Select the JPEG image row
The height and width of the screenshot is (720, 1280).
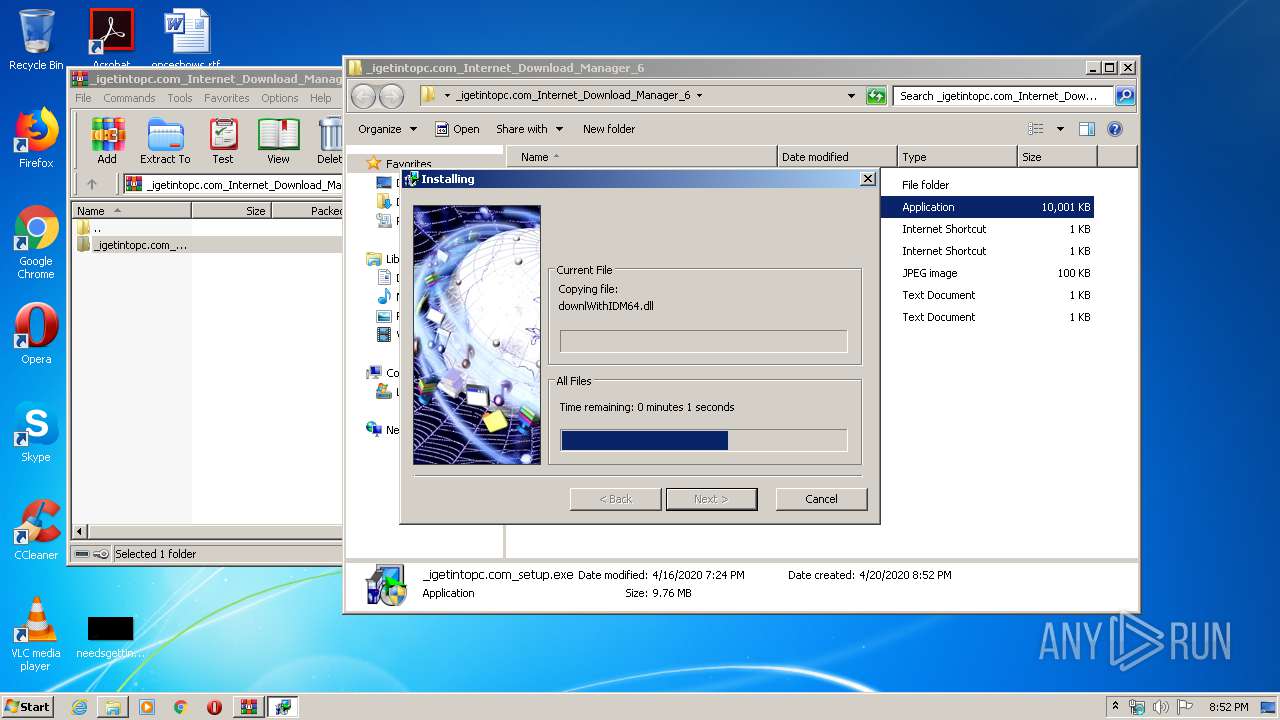click(988, 273)
